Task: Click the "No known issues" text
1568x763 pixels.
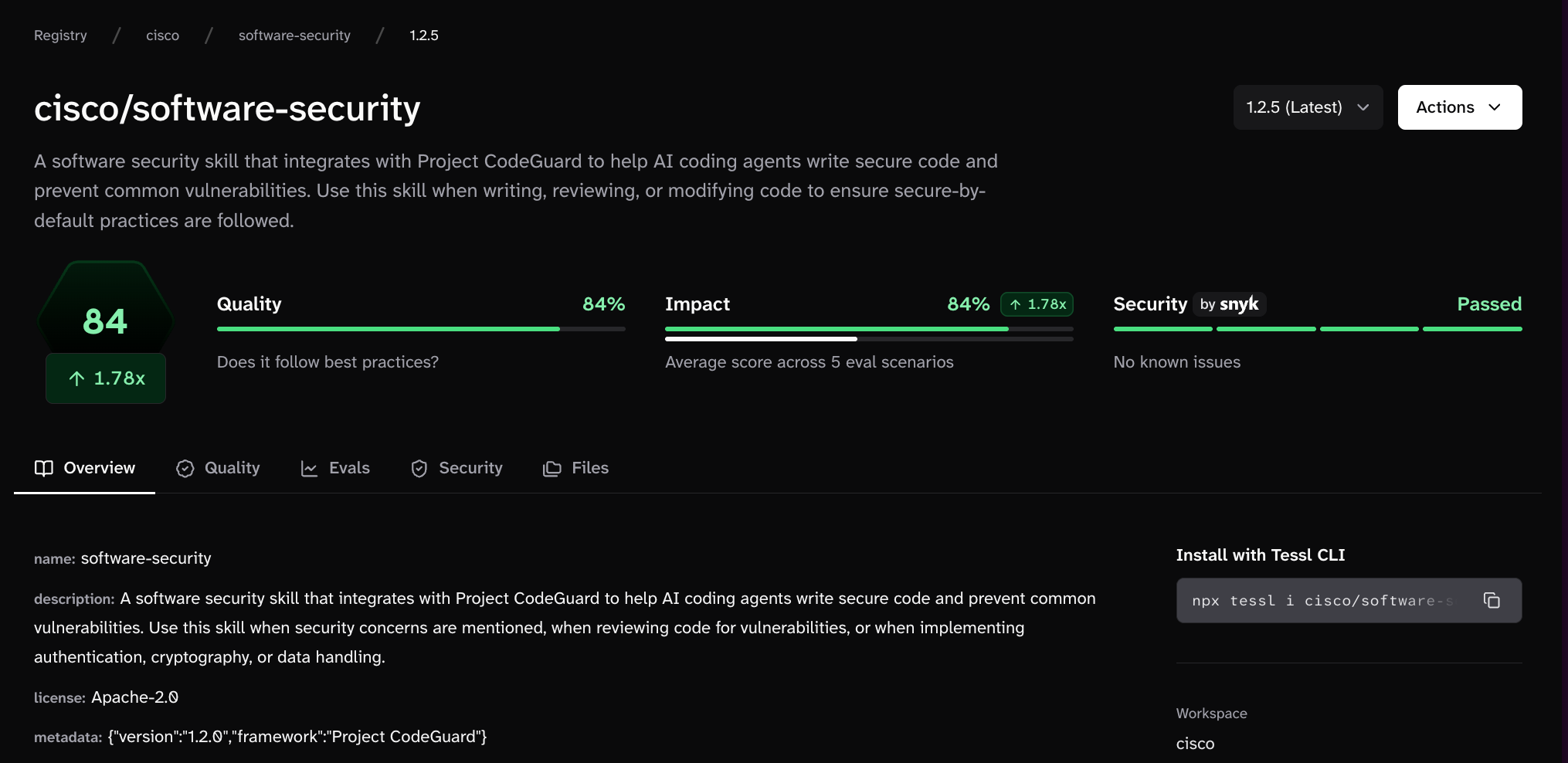Action: 1177,362
